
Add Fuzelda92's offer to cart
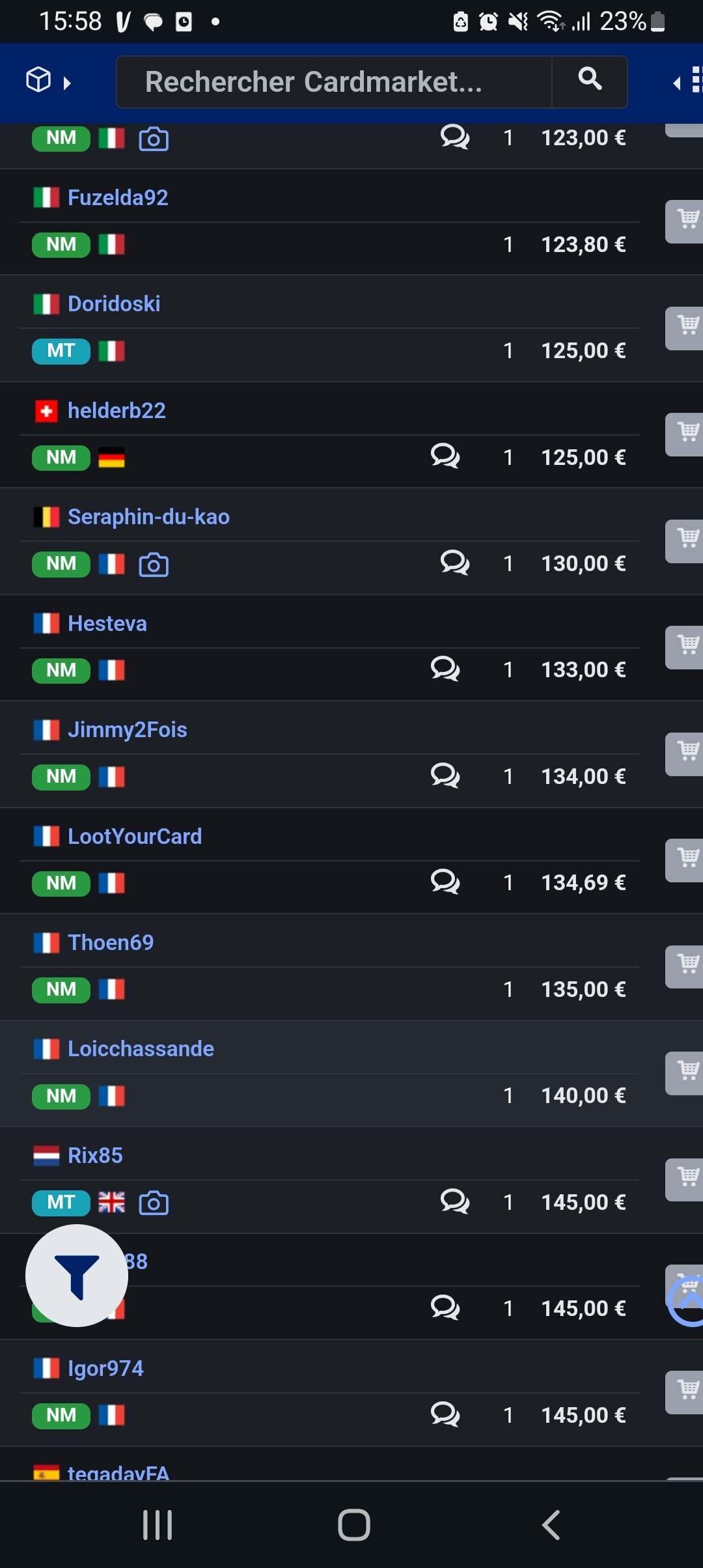(686, 221)
